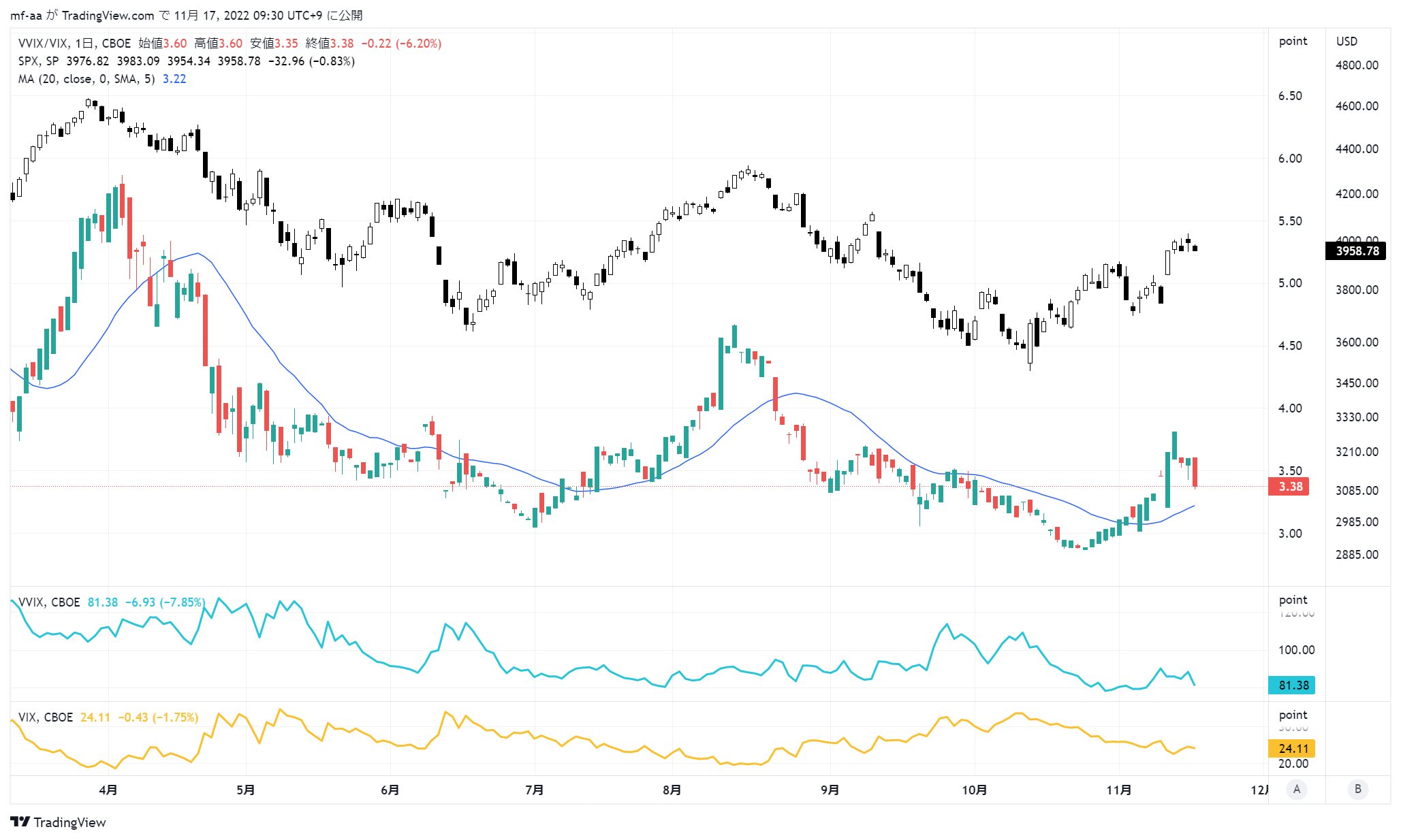
Task: Click the 7月 time axis label
Action: [x=534, y=790]
